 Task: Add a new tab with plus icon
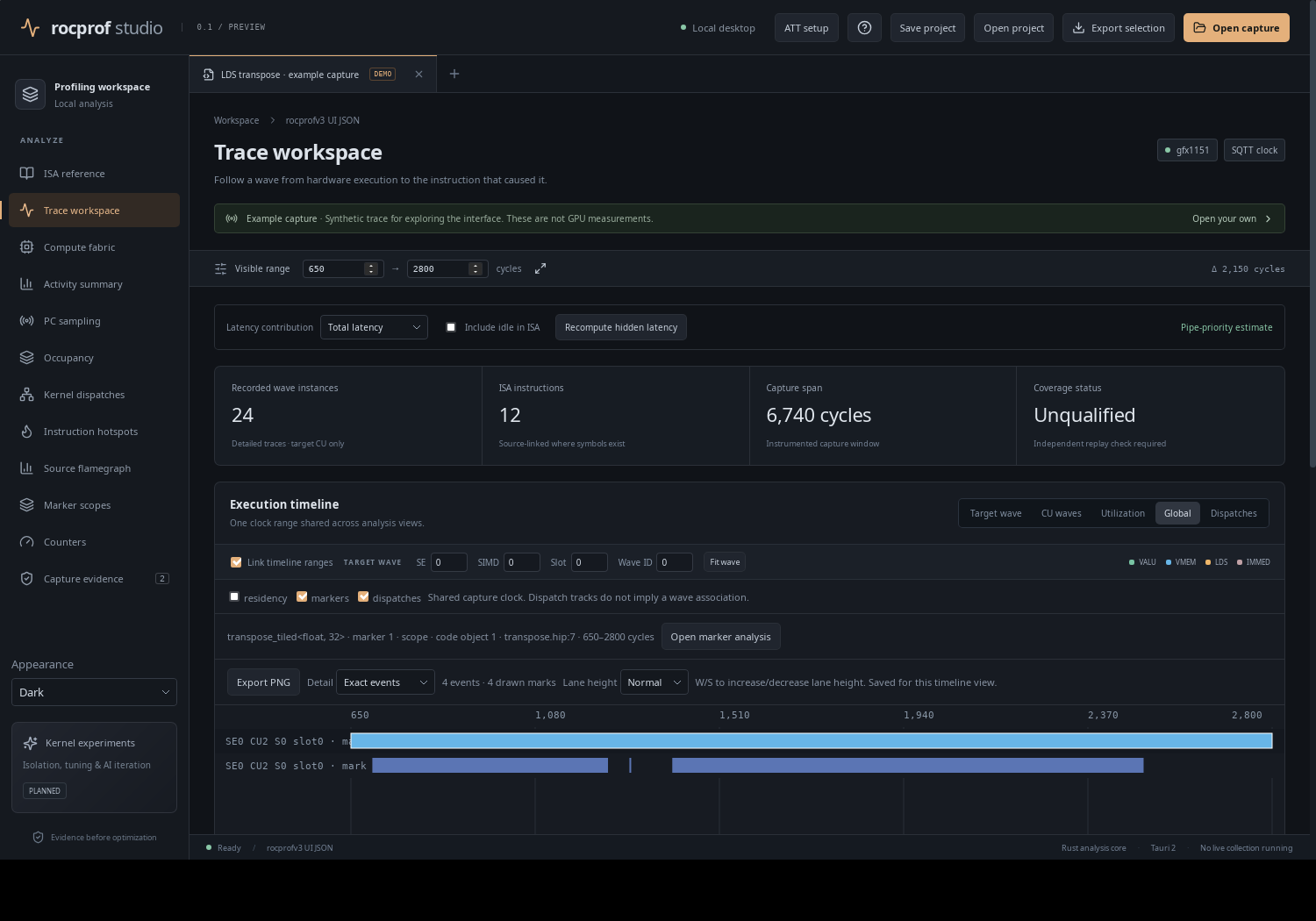[x=454, y=74]
